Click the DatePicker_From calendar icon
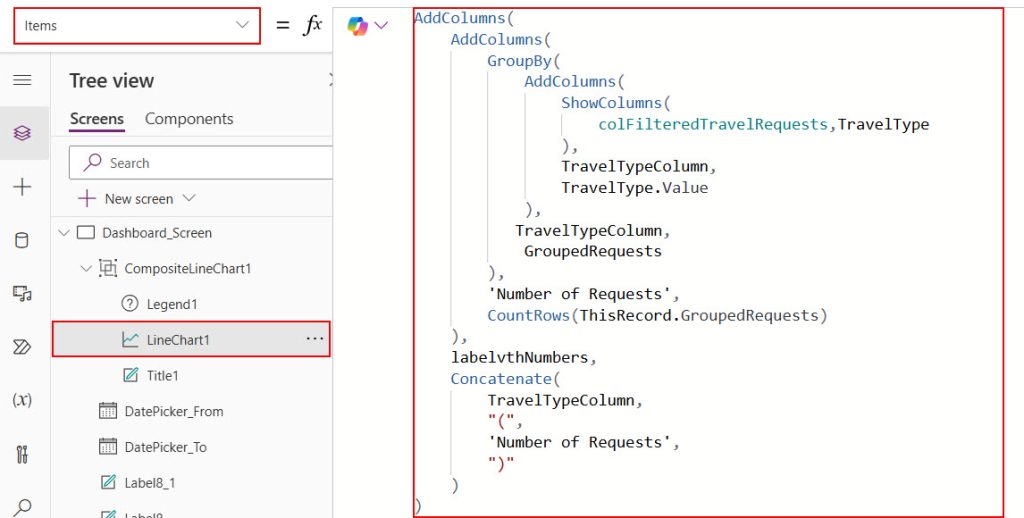 click(x=108, y=411)
